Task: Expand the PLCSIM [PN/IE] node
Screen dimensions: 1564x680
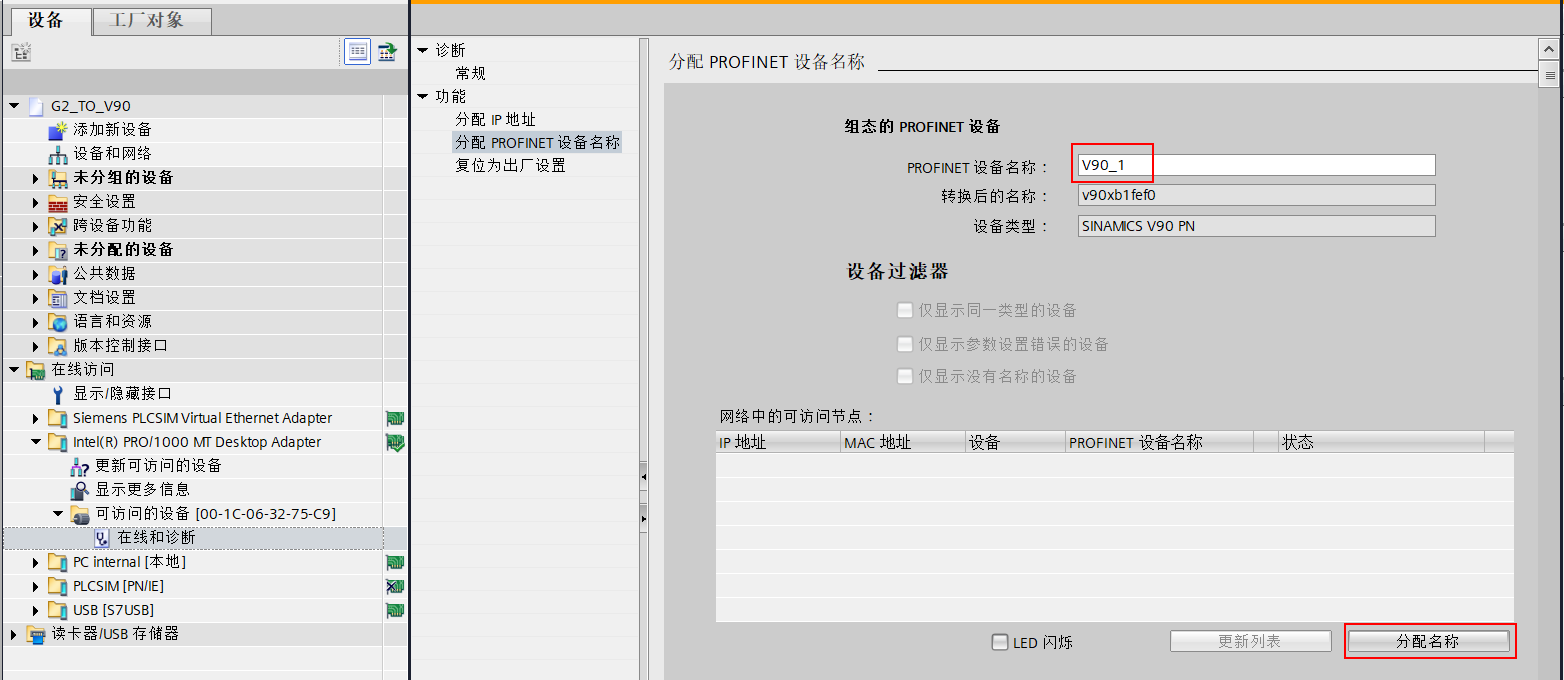Action: [35, 586]
